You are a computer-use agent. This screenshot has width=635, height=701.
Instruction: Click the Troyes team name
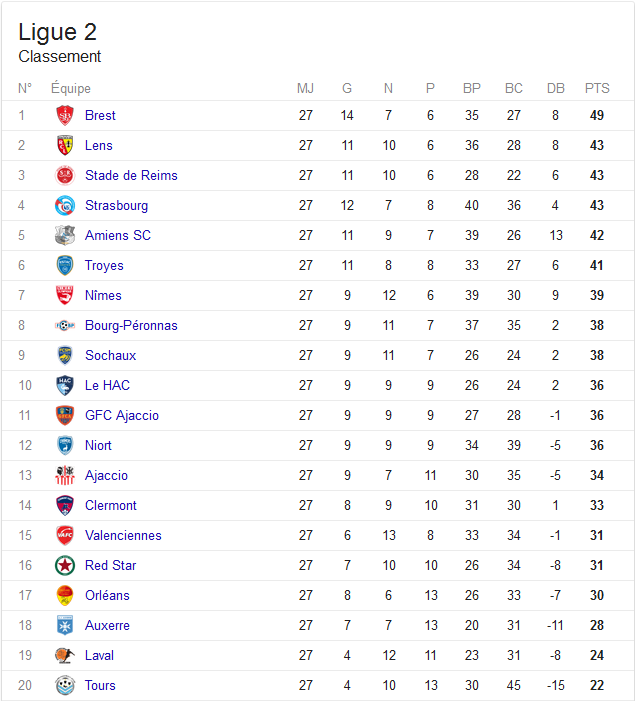tap(104, 266)
